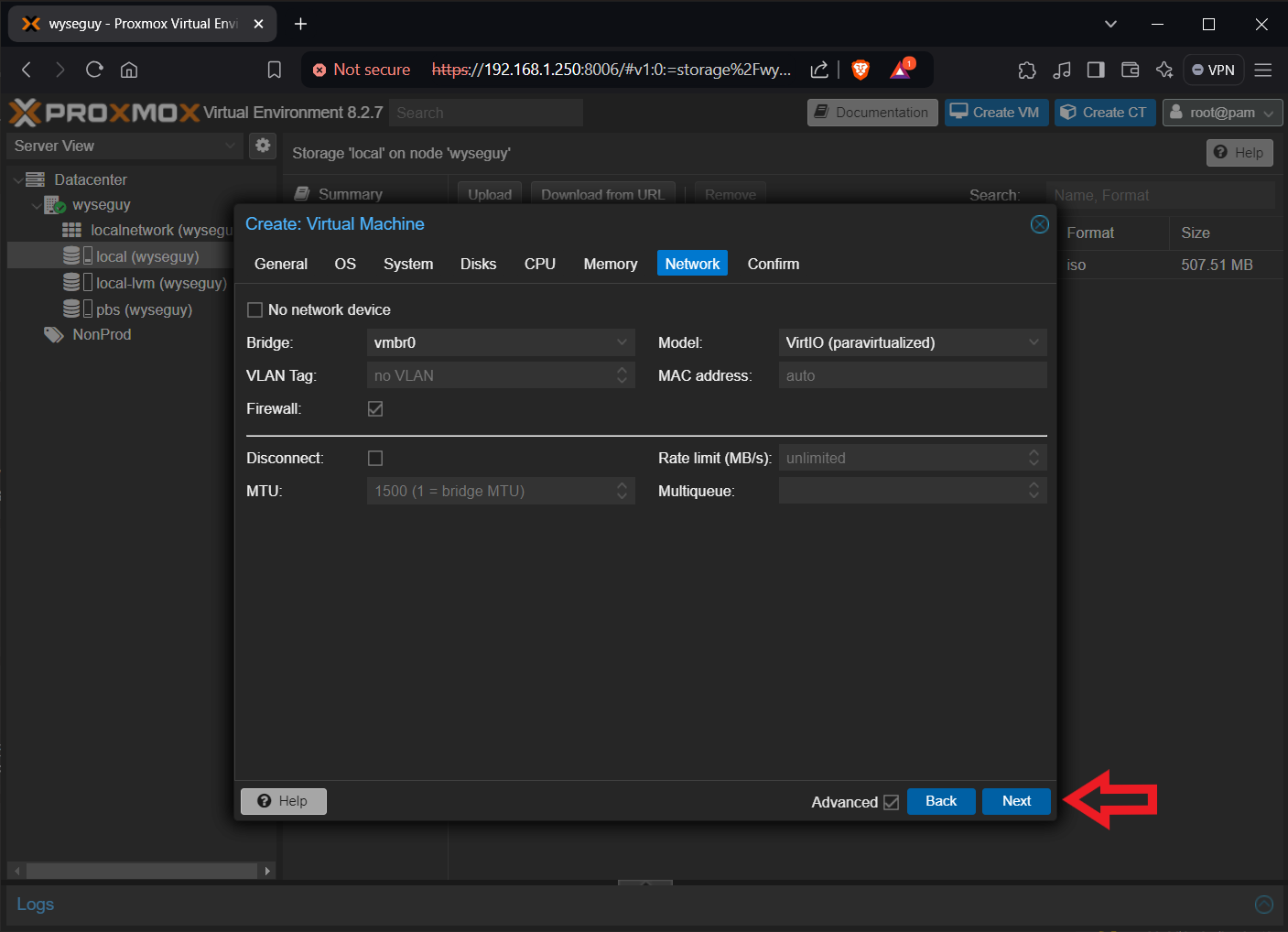Click the Proxmox logo

tap(104, 112)
